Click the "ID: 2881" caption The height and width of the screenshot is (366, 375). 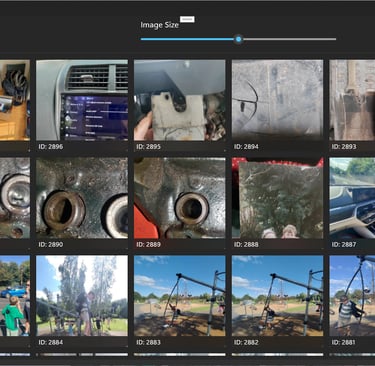(x=344, y=342)
